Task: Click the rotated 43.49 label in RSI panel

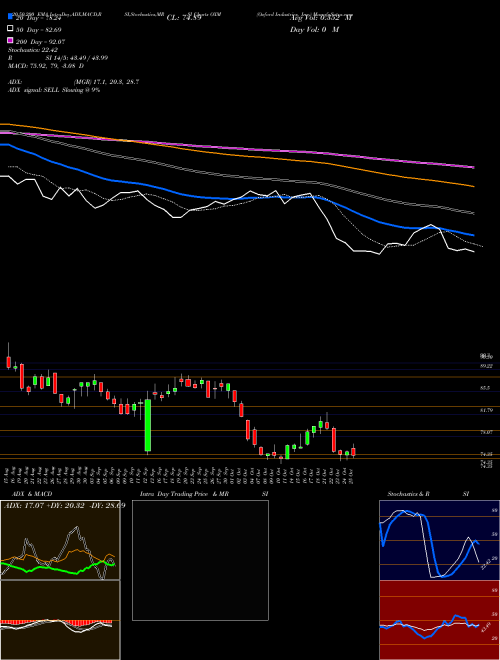Action: 486,628
